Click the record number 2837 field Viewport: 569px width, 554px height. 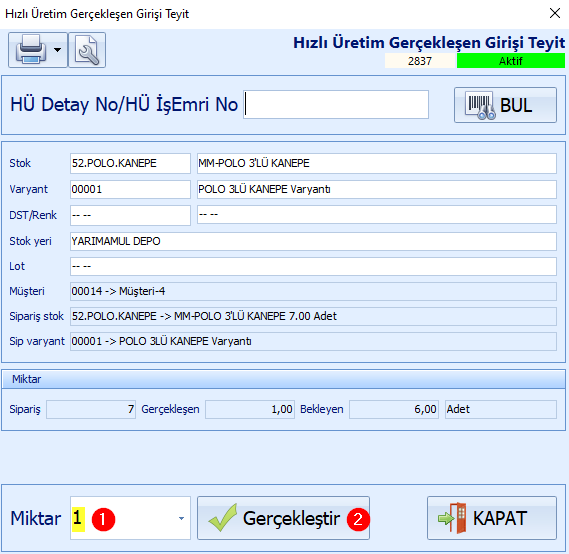[420, 61]
